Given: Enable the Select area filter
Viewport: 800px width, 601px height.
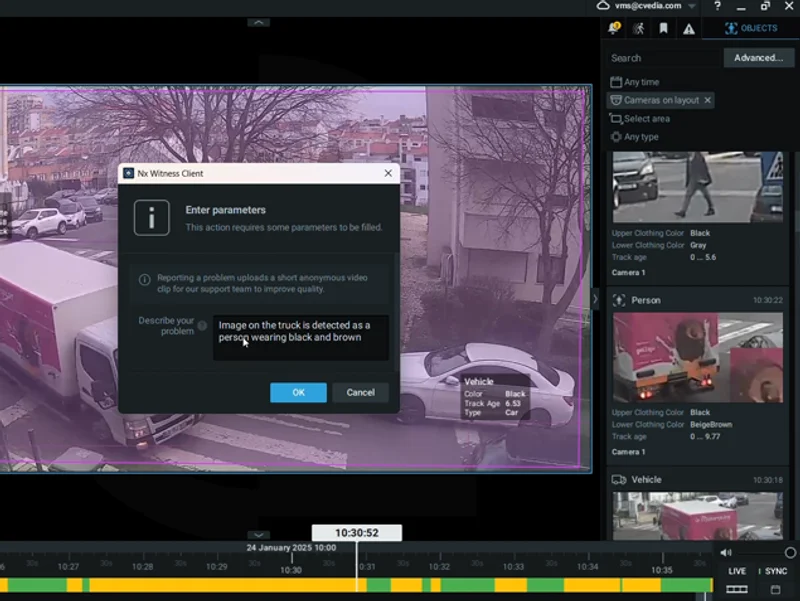Looking at the screenshot, I should pos(640,118).
